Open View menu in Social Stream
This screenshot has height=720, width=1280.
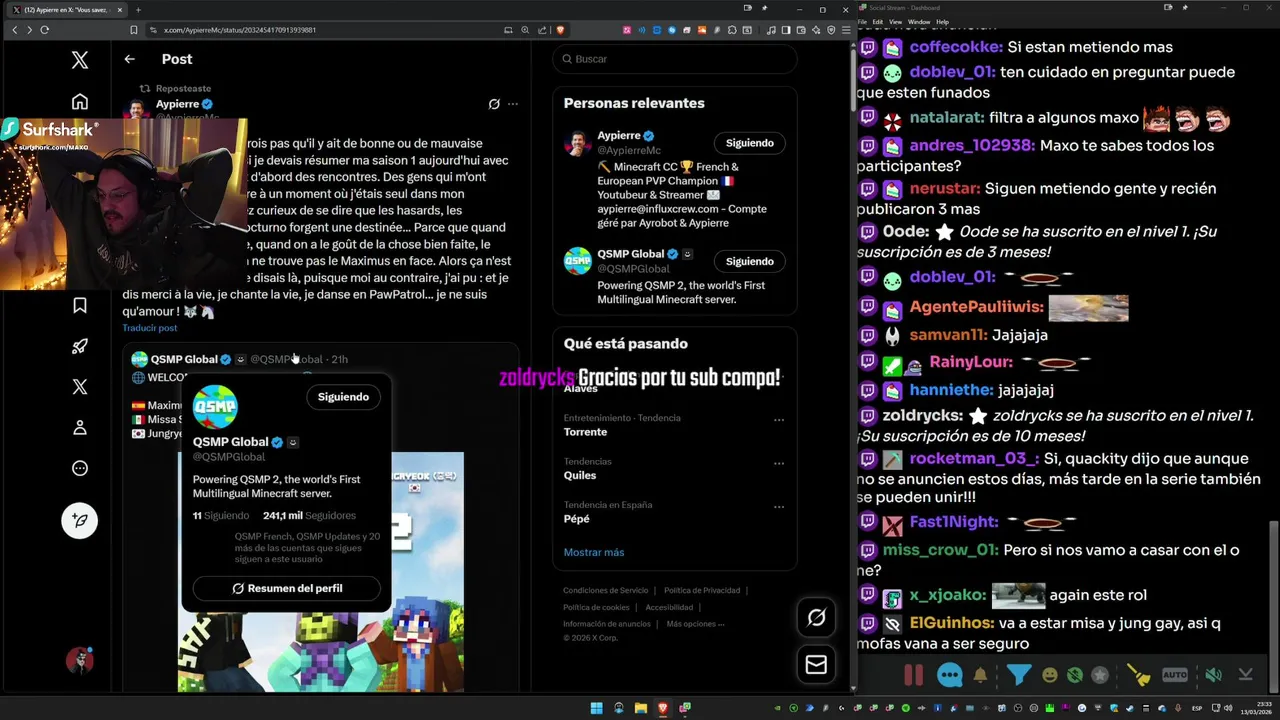pyautogui.click(x=895, y=21)
